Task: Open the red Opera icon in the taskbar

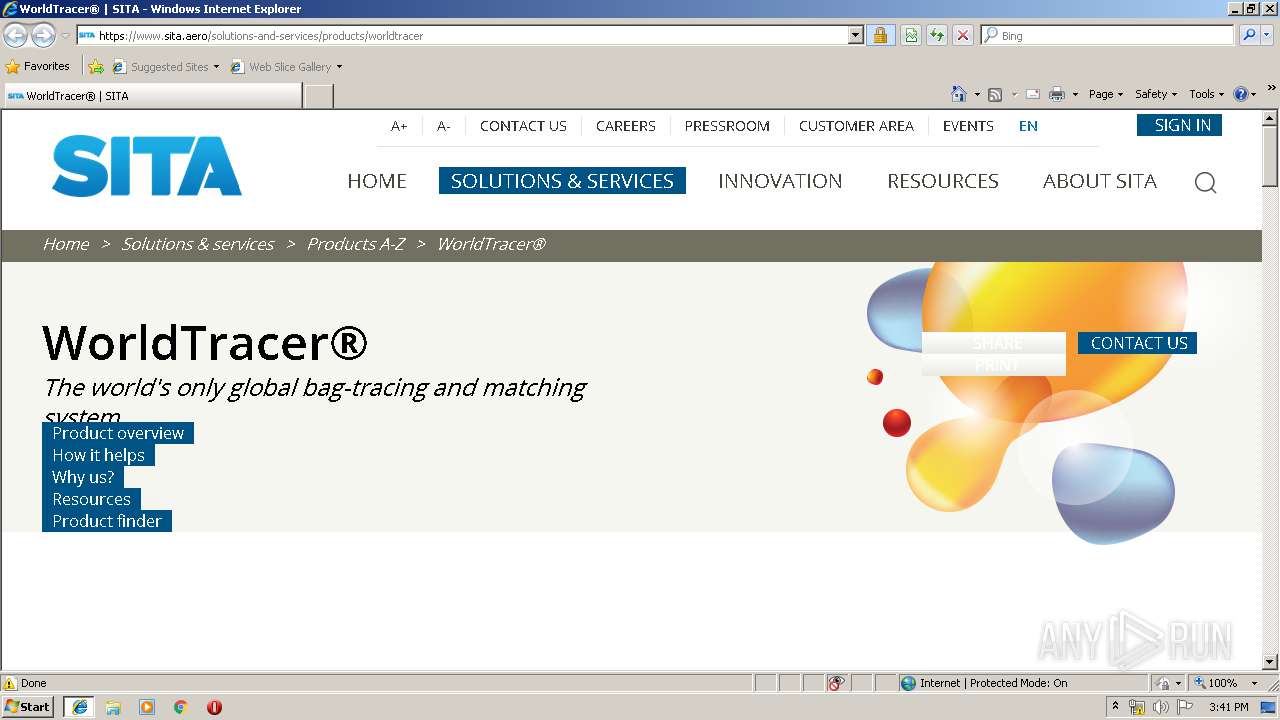Action: [x=214, y=707]
